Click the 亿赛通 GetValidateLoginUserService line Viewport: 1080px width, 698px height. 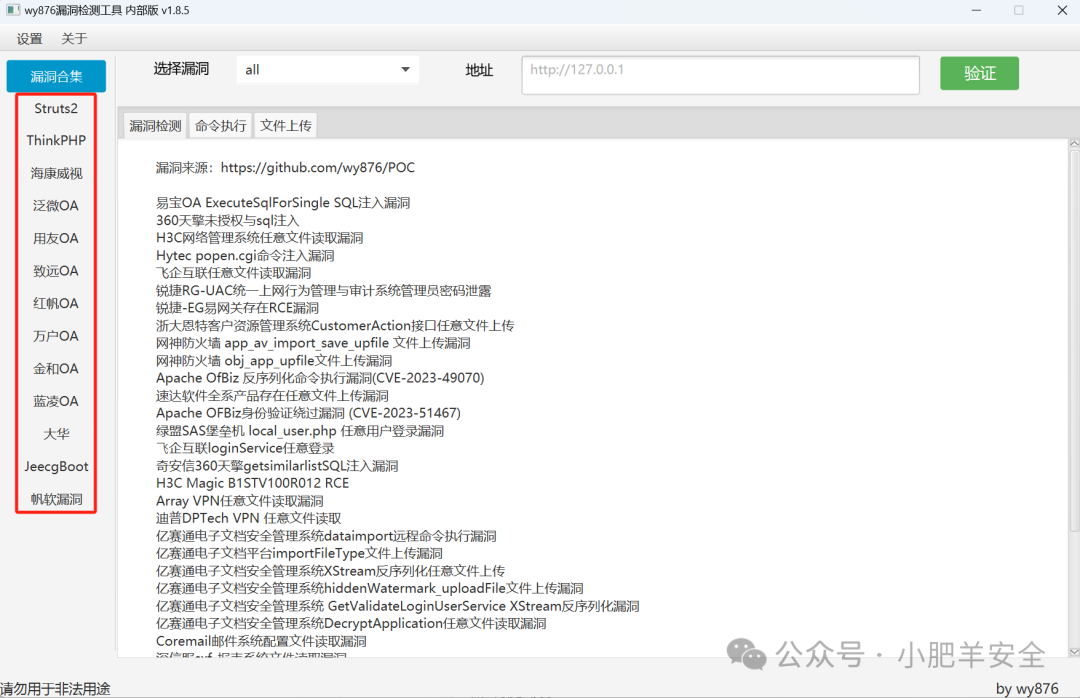[x=397, y=606]
